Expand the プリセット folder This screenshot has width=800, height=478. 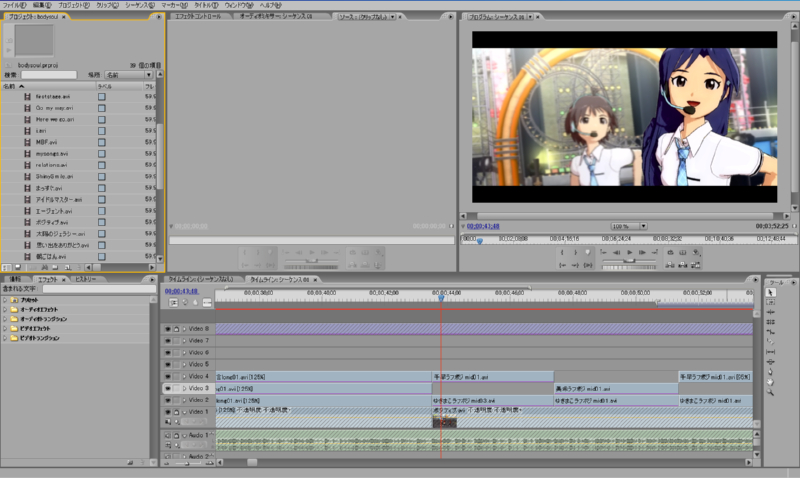point(5,300)
